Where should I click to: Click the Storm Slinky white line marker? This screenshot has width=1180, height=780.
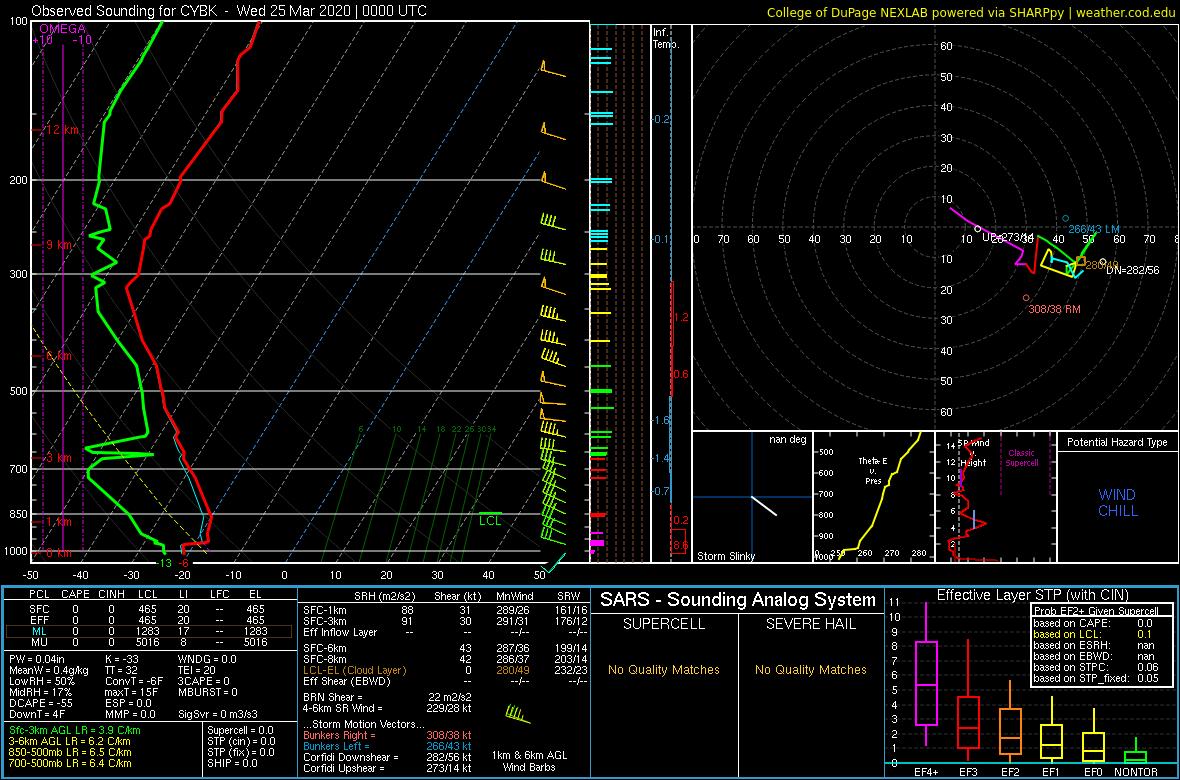(764, 504)
